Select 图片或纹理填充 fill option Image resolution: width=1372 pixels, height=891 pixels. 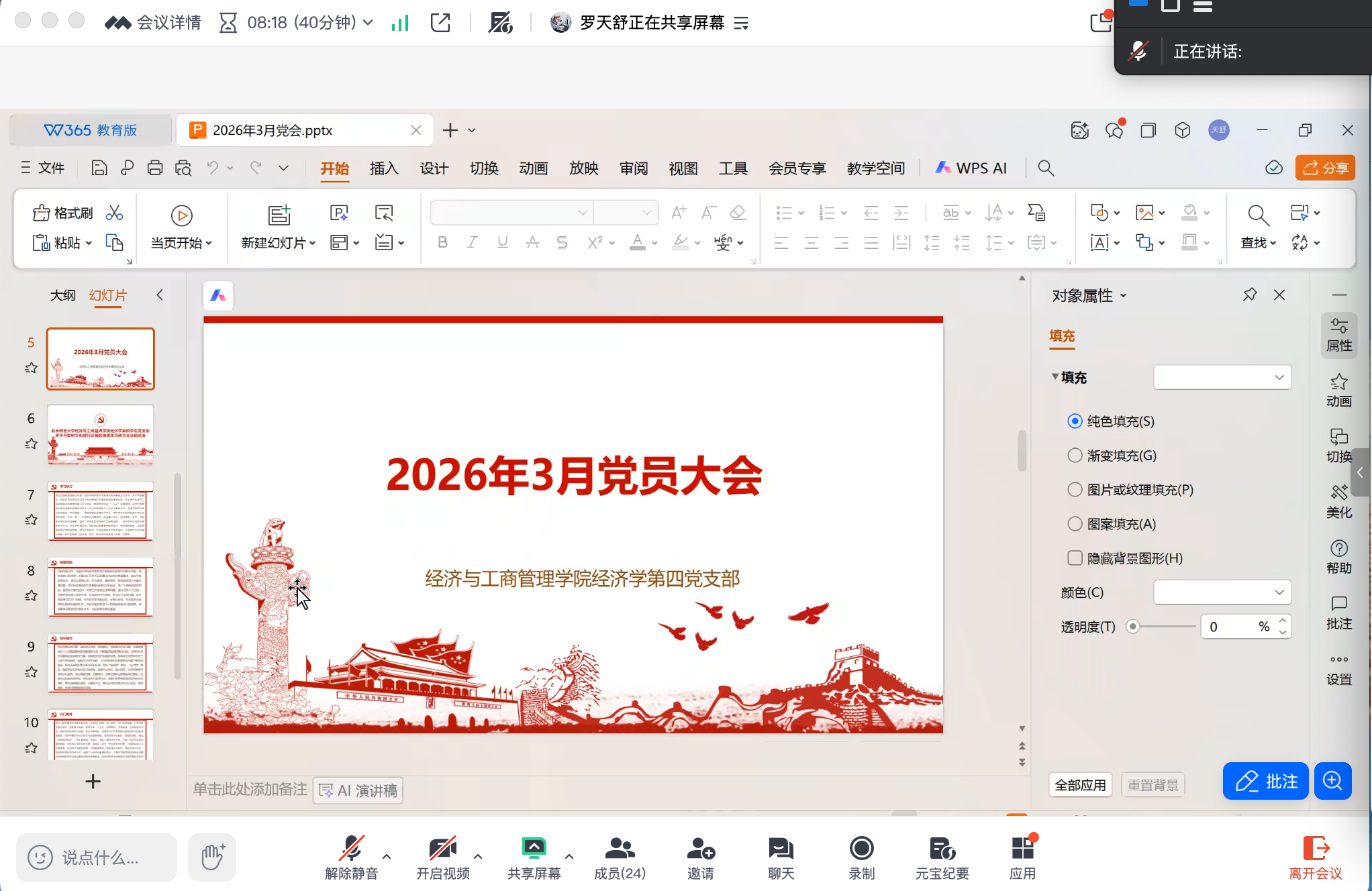pos(1075,489)
